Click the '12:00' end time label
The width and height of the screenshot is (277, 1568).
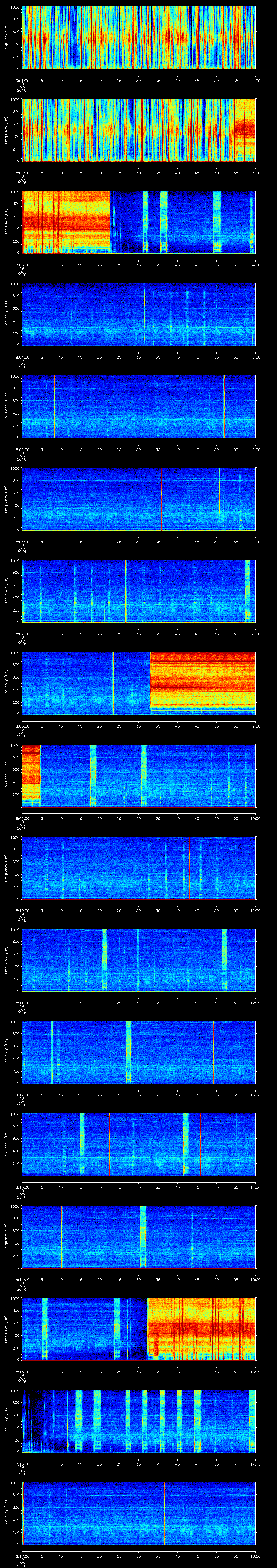pyautogui.click(x=256, y=1003)
